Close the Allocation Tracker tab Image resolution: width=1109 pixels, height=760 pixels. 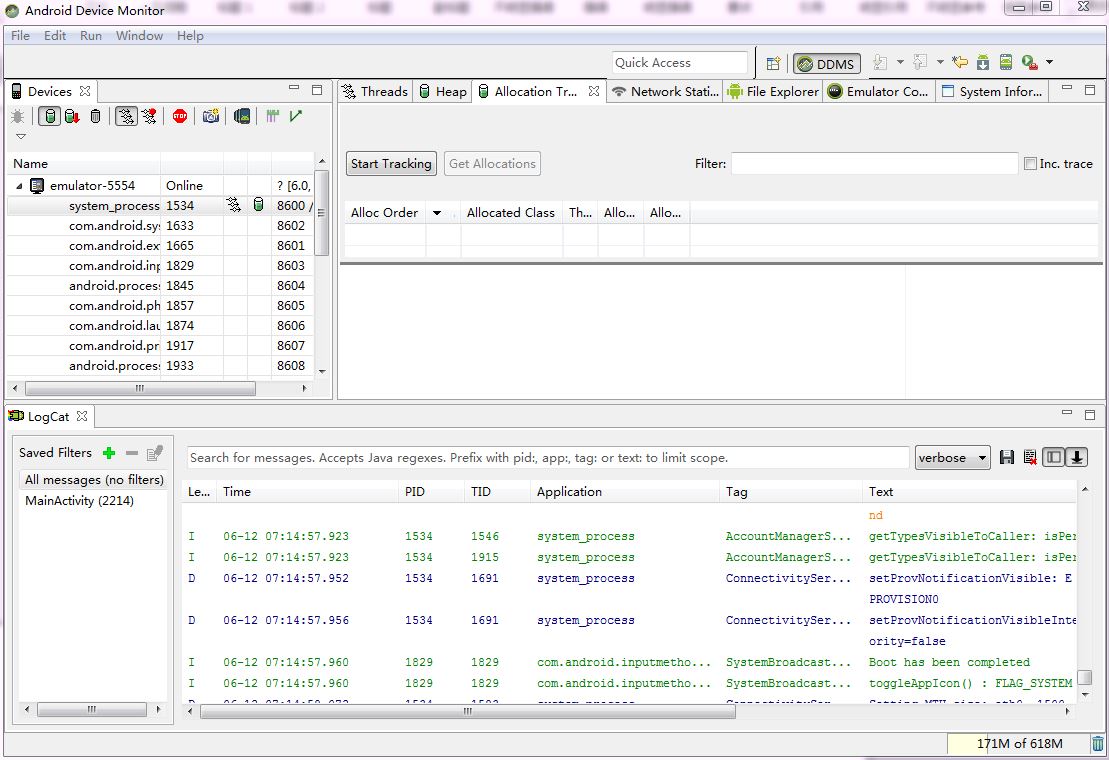pyautogui.click(x=593, y=91)
